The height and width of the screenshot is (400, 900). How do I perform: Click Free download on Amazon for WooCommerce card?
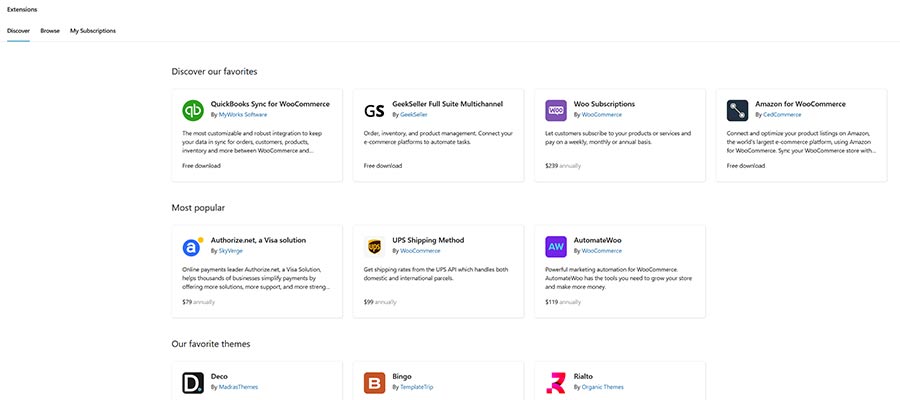pos(746,166)
